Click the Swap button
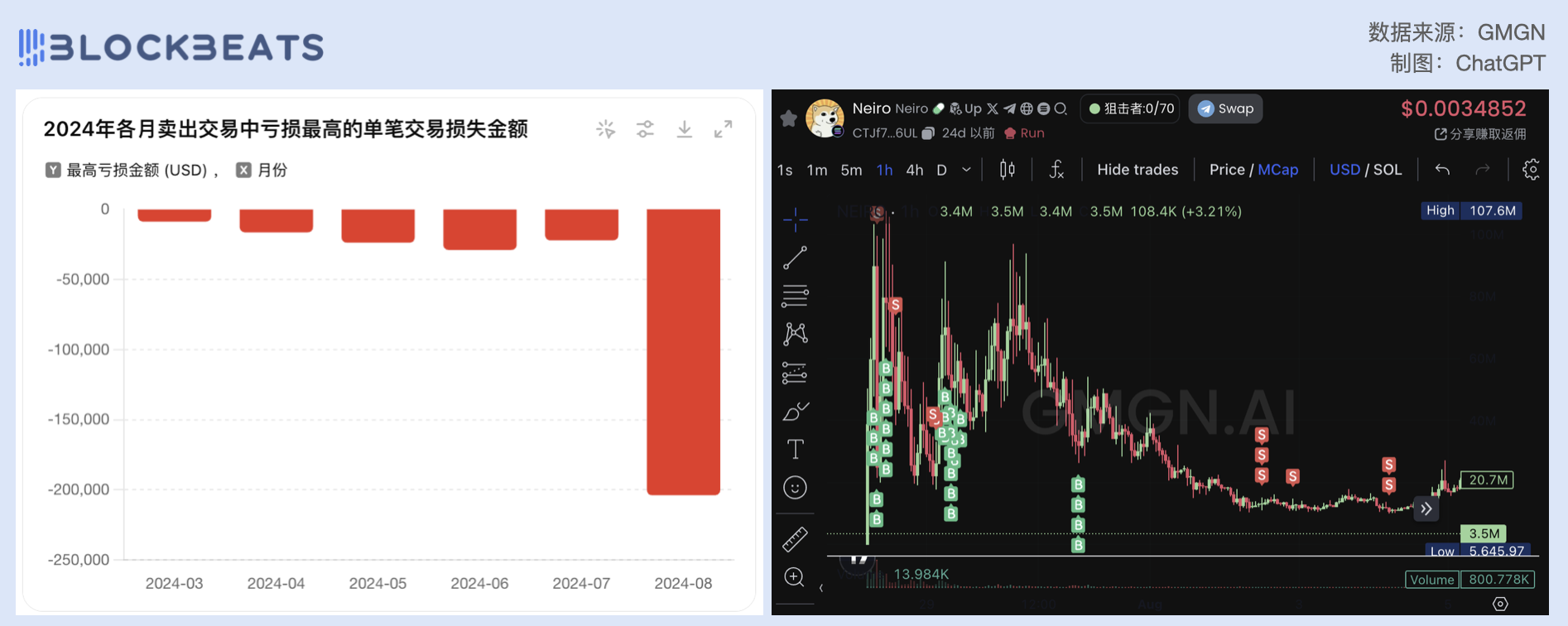Viewport: 1568px width, 626px height. click(1225, 108)
